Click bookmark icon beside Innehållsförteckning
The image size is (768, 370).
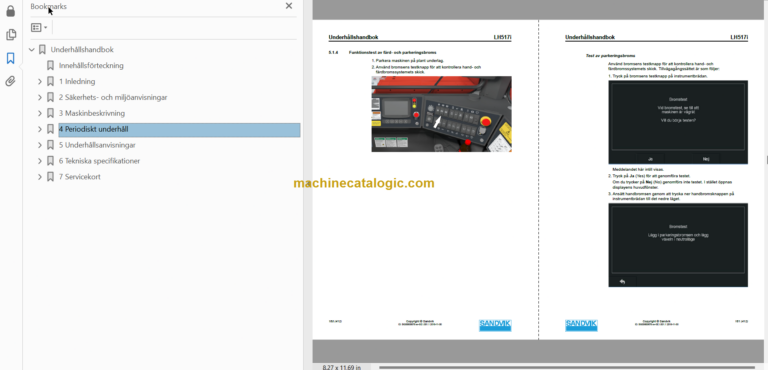[50, 66]
